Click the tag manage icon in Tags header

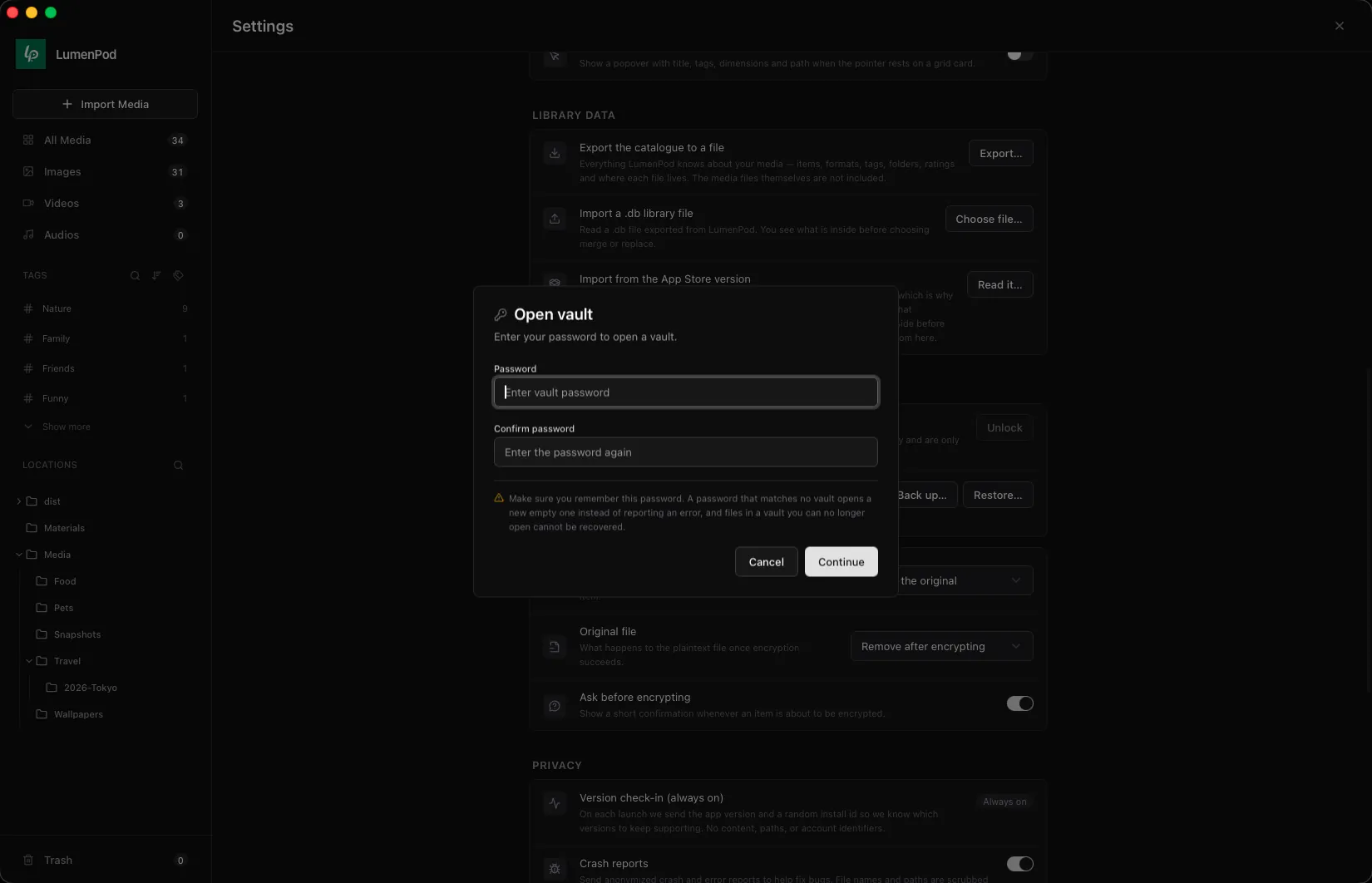(178, 275)
